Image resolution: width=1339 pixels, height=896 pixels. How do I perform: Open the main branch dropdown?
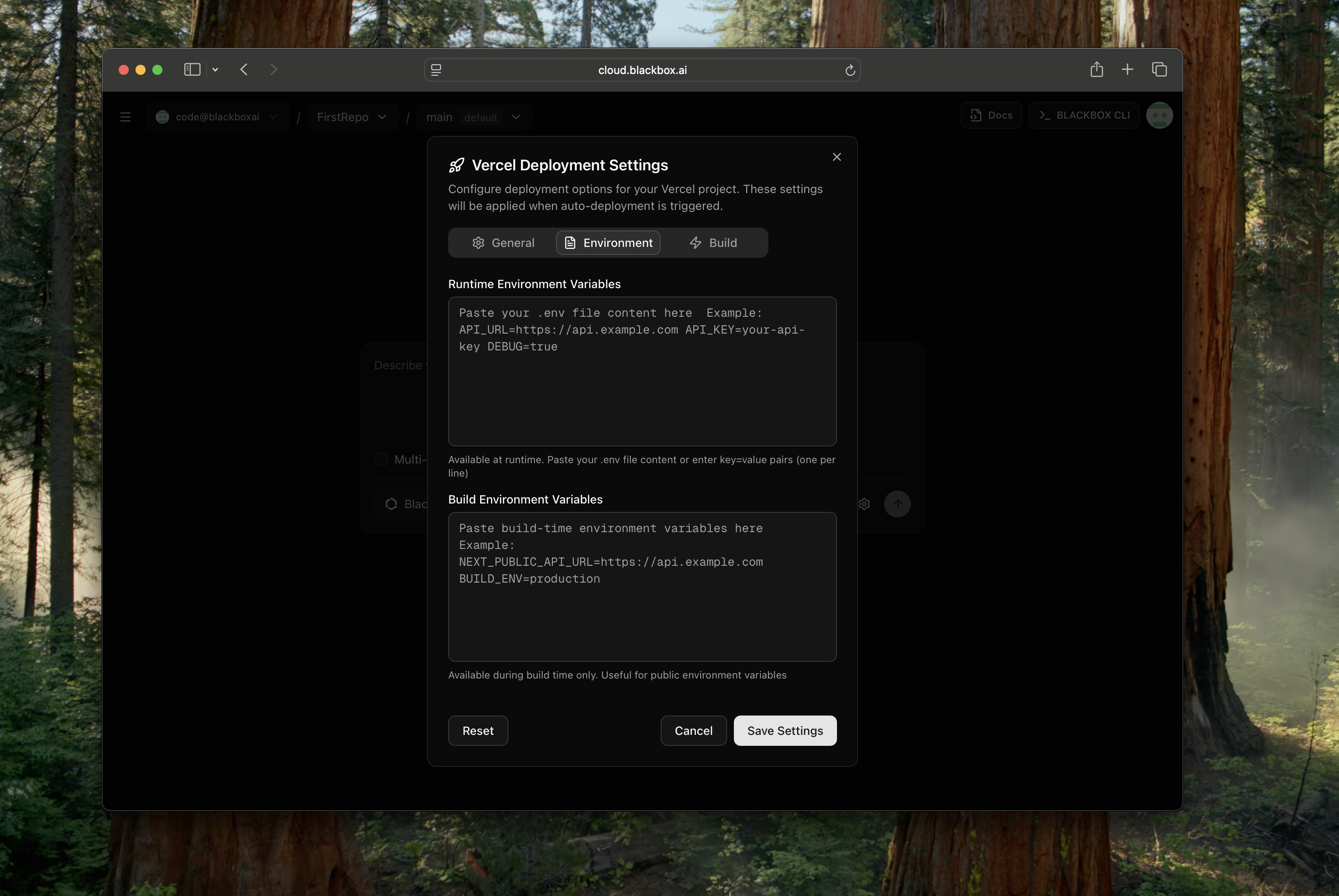point(474,117)
